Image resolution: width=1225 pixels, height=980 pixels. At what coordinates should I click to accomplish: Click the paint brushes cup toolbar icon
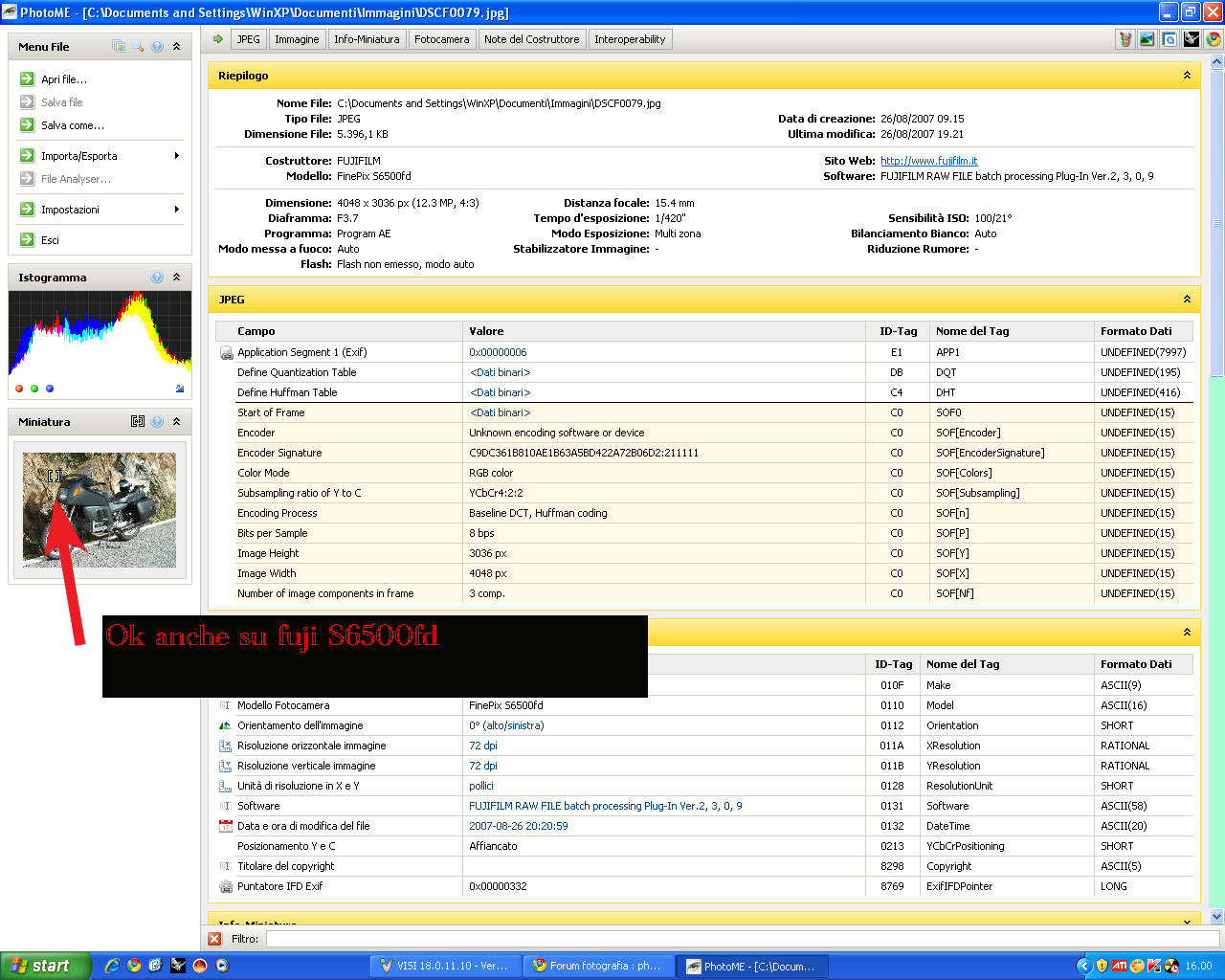[x=1125, y=39]
